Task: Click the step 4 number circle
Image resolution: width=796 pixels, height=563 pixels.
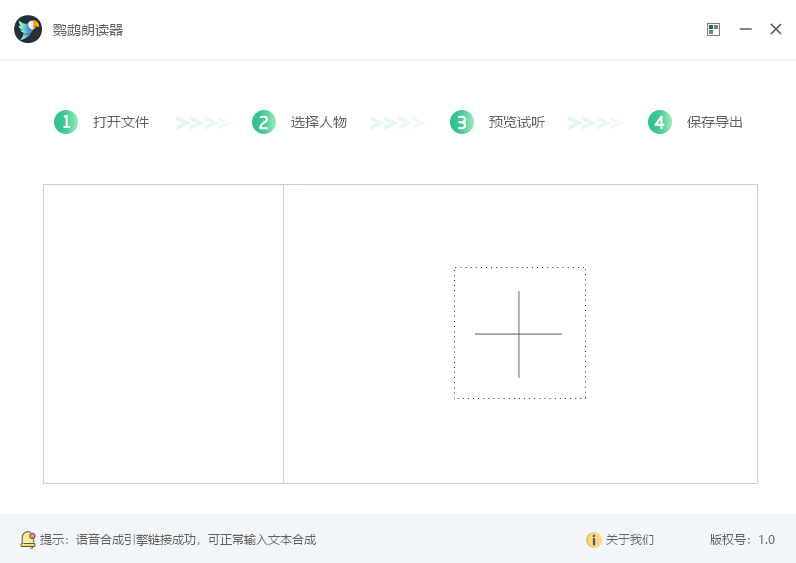Action: tap(659, 122)
